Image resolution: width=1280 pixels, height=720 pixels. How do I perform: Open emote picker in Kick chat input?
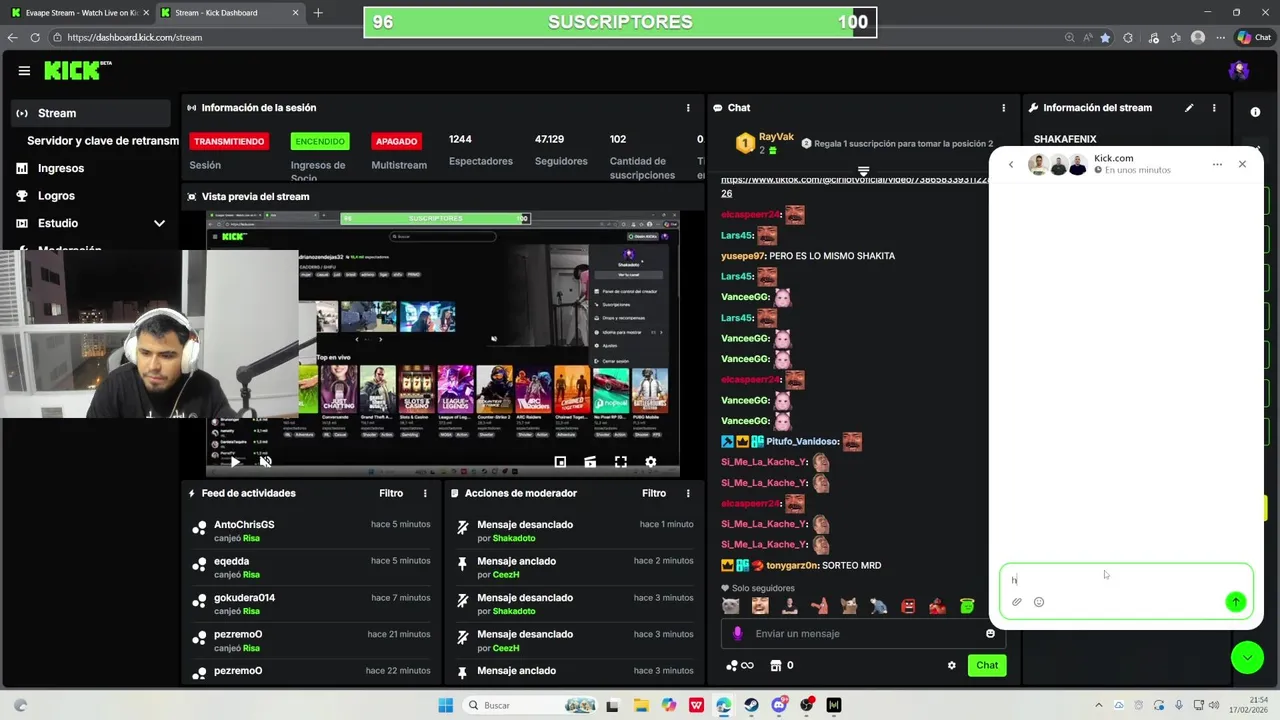[990, 633]
